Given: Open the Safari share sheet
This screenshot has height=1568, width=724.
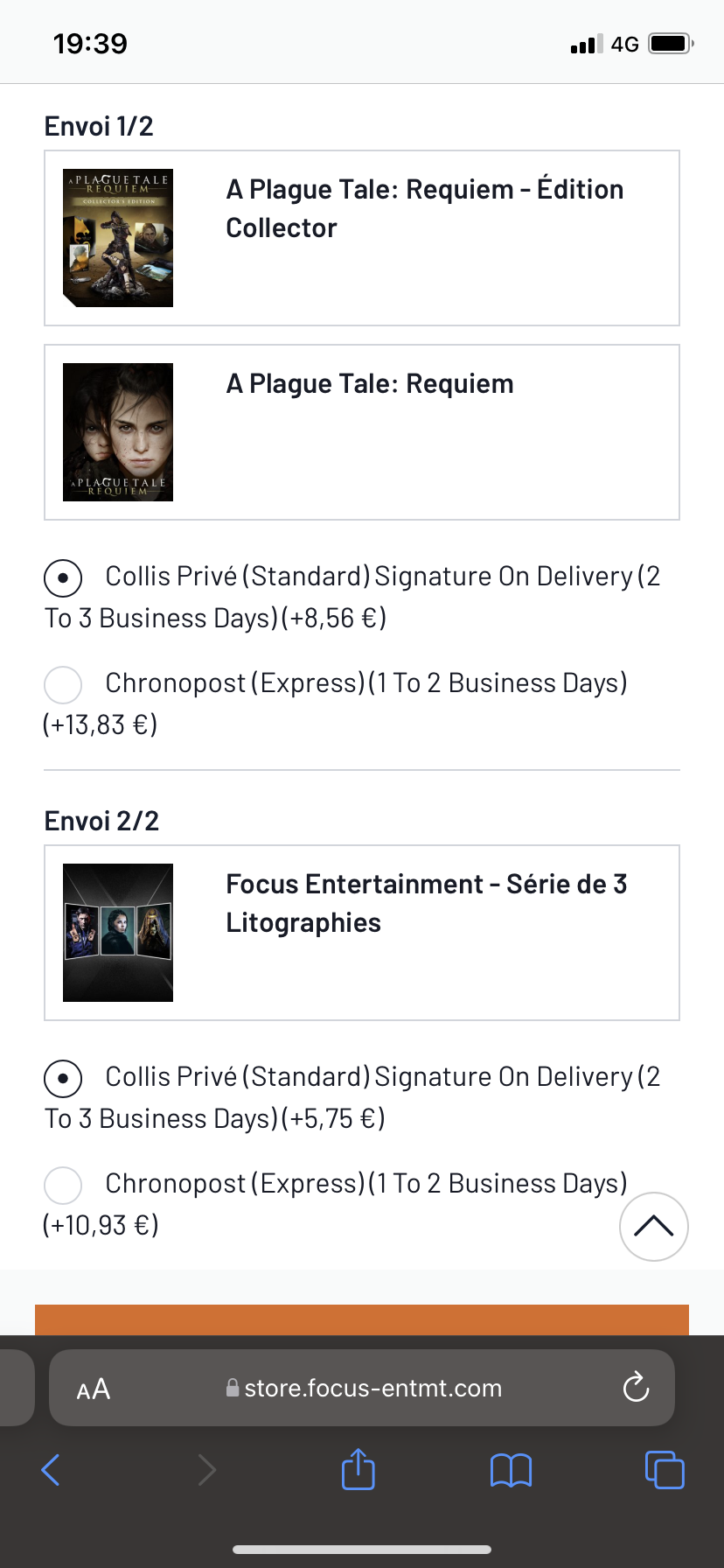Looking at the screenshot, I should pyautogui.click(x=358, y=1469).
